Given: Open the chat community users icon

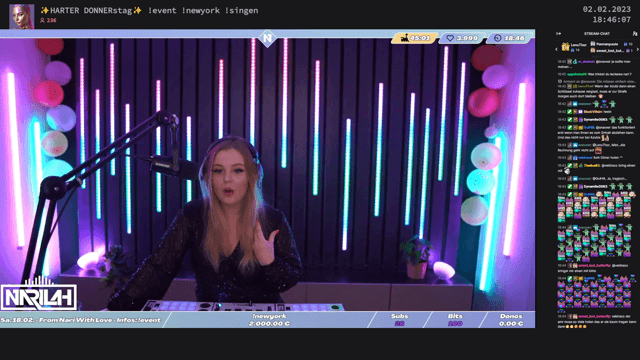Looking at the screenshot, I should [x=635, y=33].
